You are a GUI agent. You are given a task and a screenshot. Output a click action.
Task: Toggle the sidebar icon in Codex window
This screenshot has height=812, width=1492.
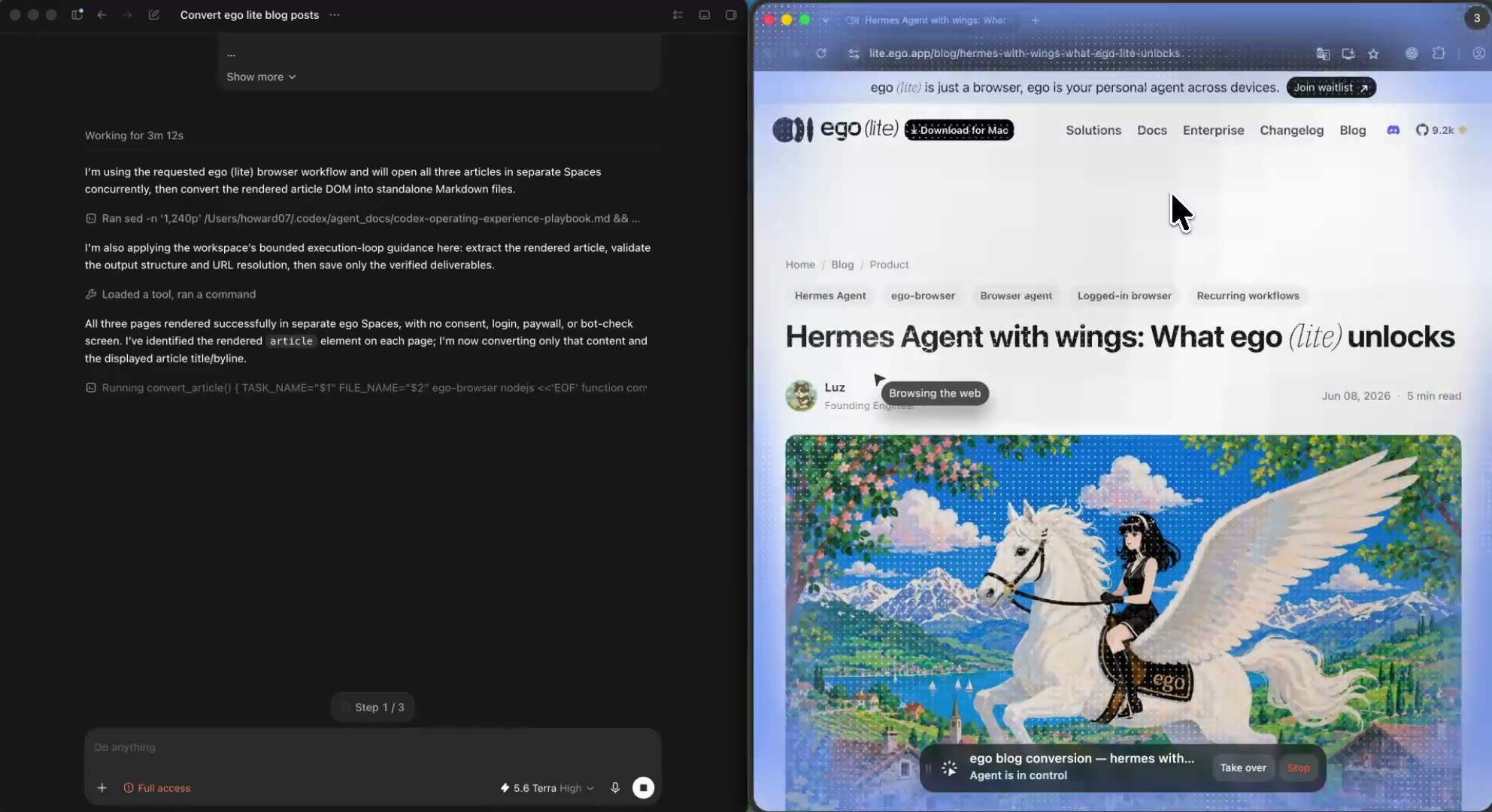[77, 15]
